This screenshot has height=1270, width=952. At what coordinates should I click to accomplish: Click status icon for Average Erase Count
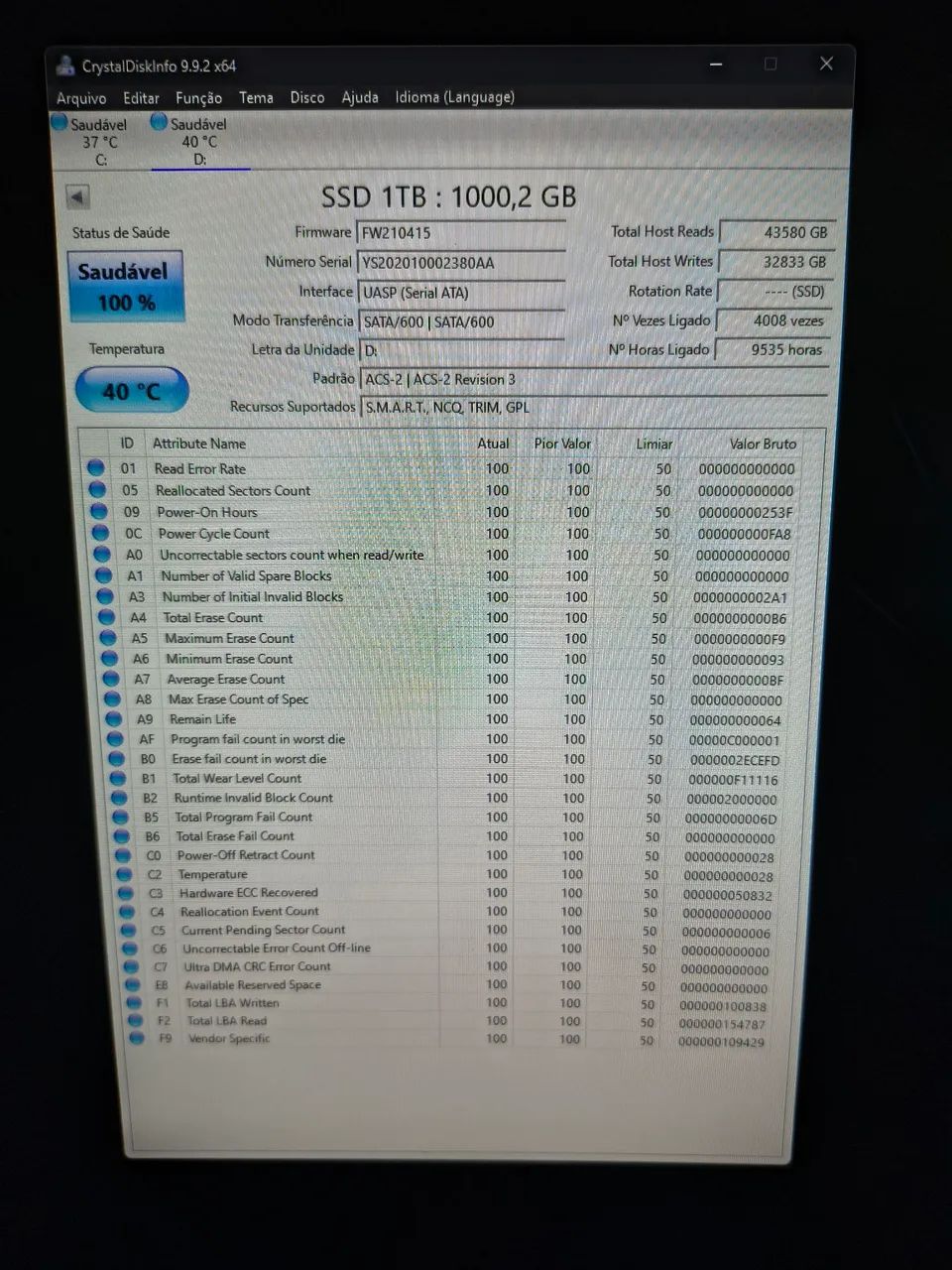111,680
